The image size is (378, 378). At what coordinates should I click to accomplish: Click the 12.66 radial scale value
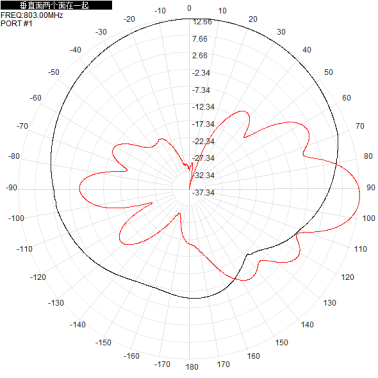pos(202,22)
